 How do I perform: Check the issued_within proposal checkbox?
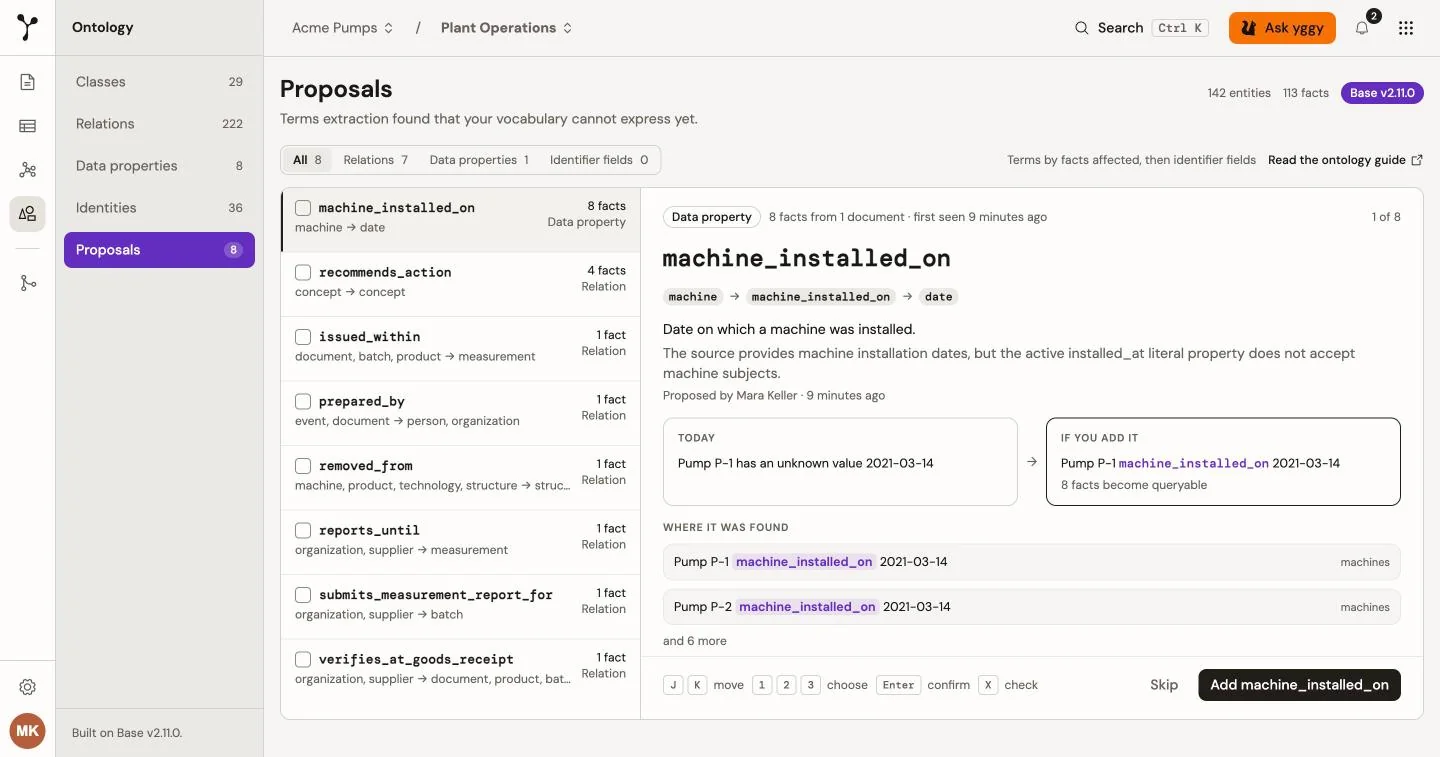303,337
